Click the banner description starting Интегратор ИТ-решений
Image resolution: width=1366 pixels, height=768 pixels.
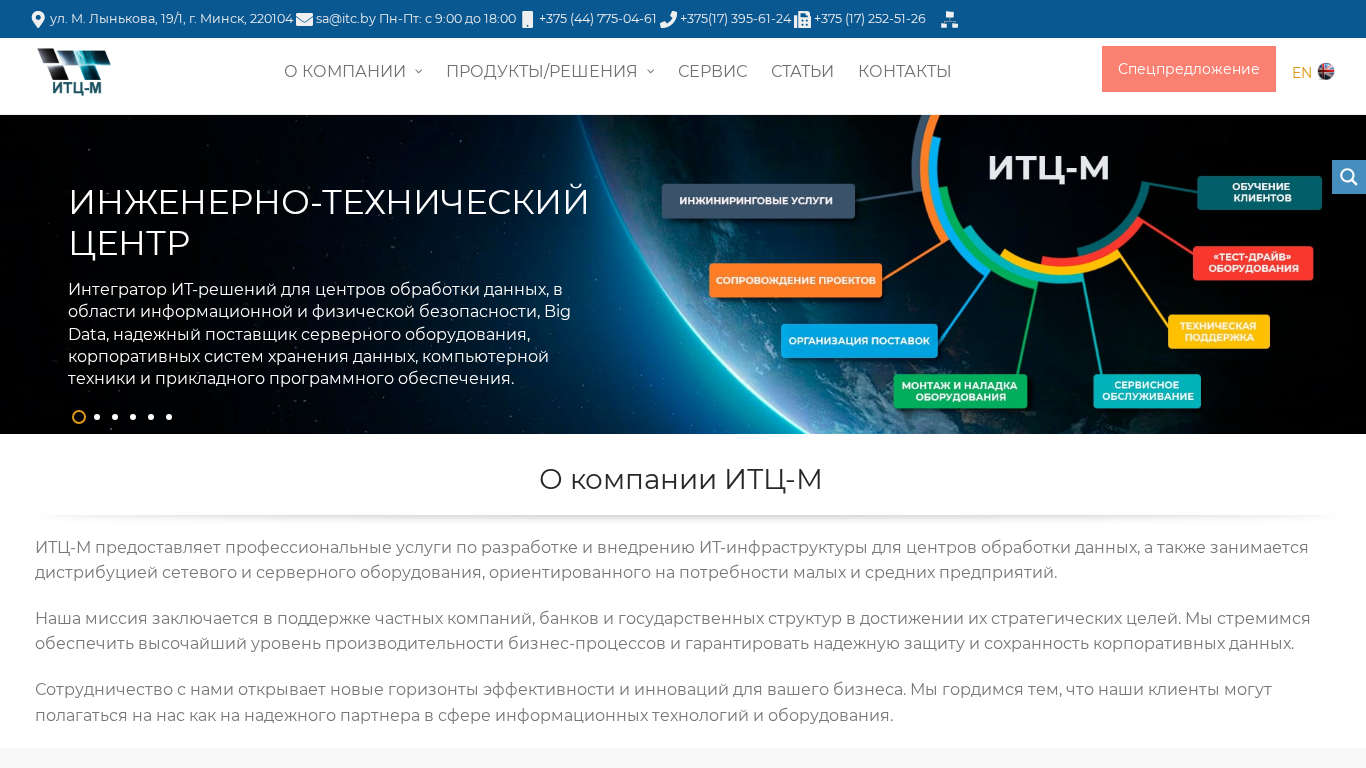[320, 334]
